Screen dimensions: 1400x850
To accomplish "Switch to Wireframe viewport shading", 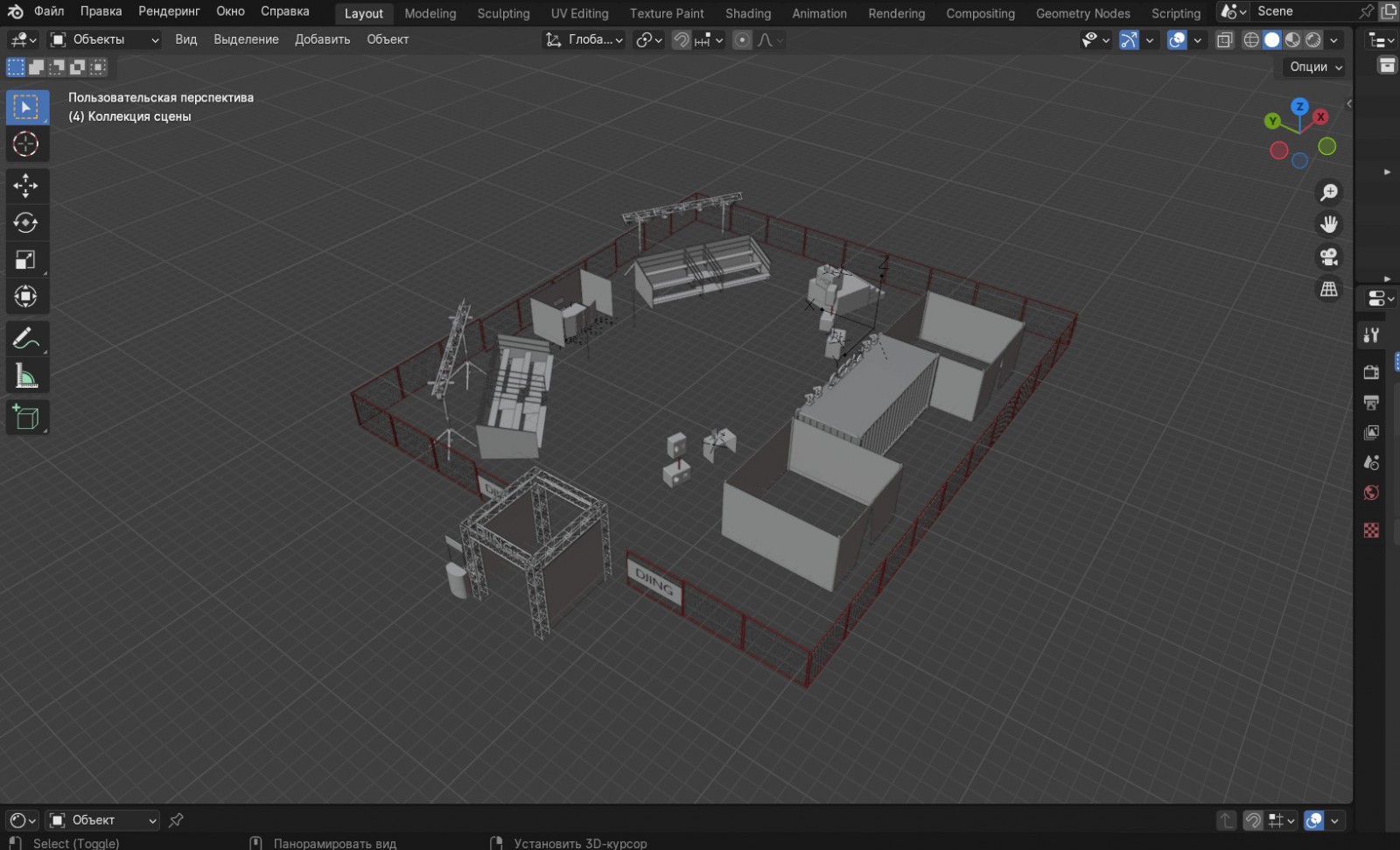I will [x=1251, y=39].
